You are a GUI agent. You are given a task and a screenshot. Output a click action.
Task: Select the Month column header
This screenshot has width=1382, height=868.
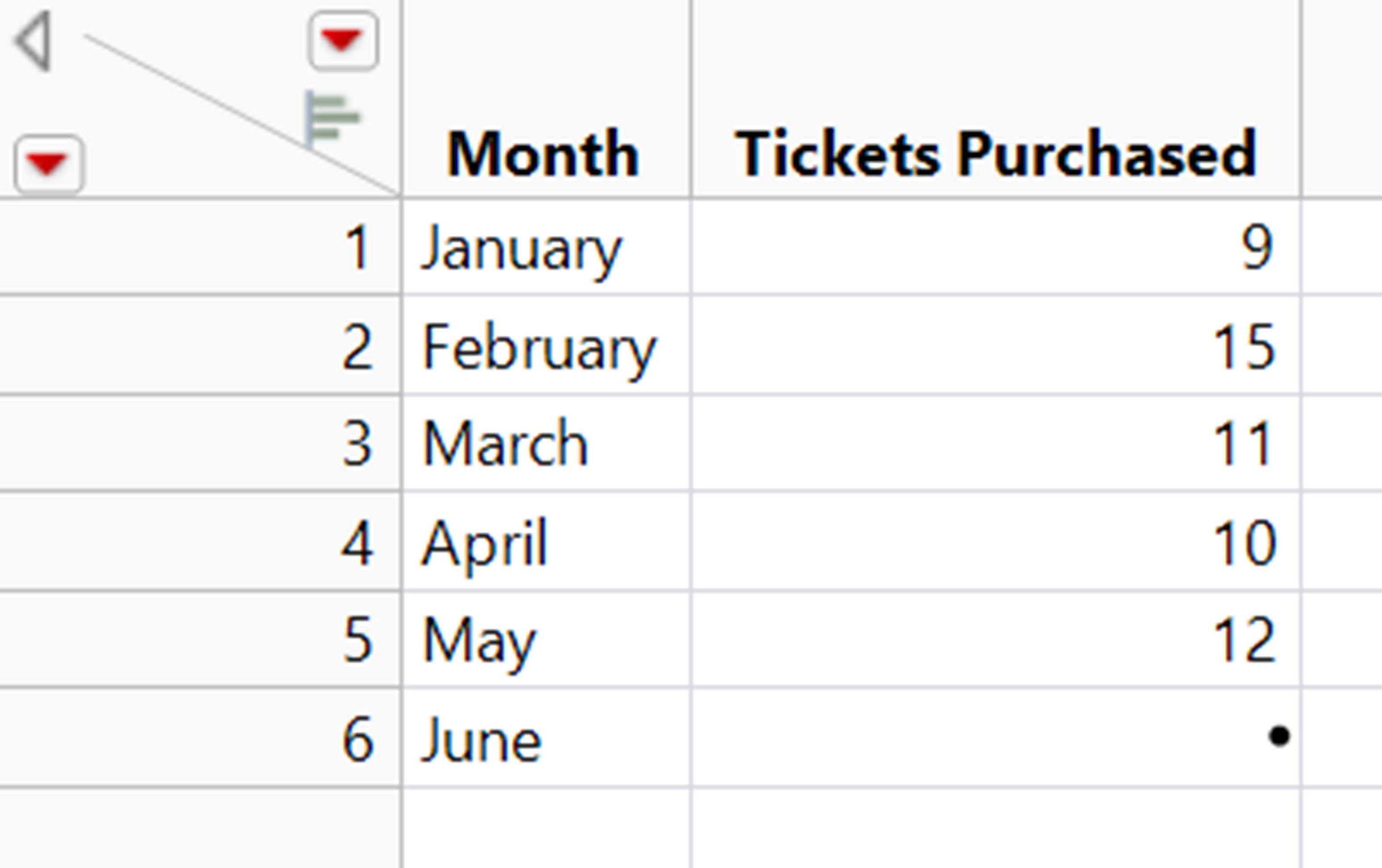[546, 98]
